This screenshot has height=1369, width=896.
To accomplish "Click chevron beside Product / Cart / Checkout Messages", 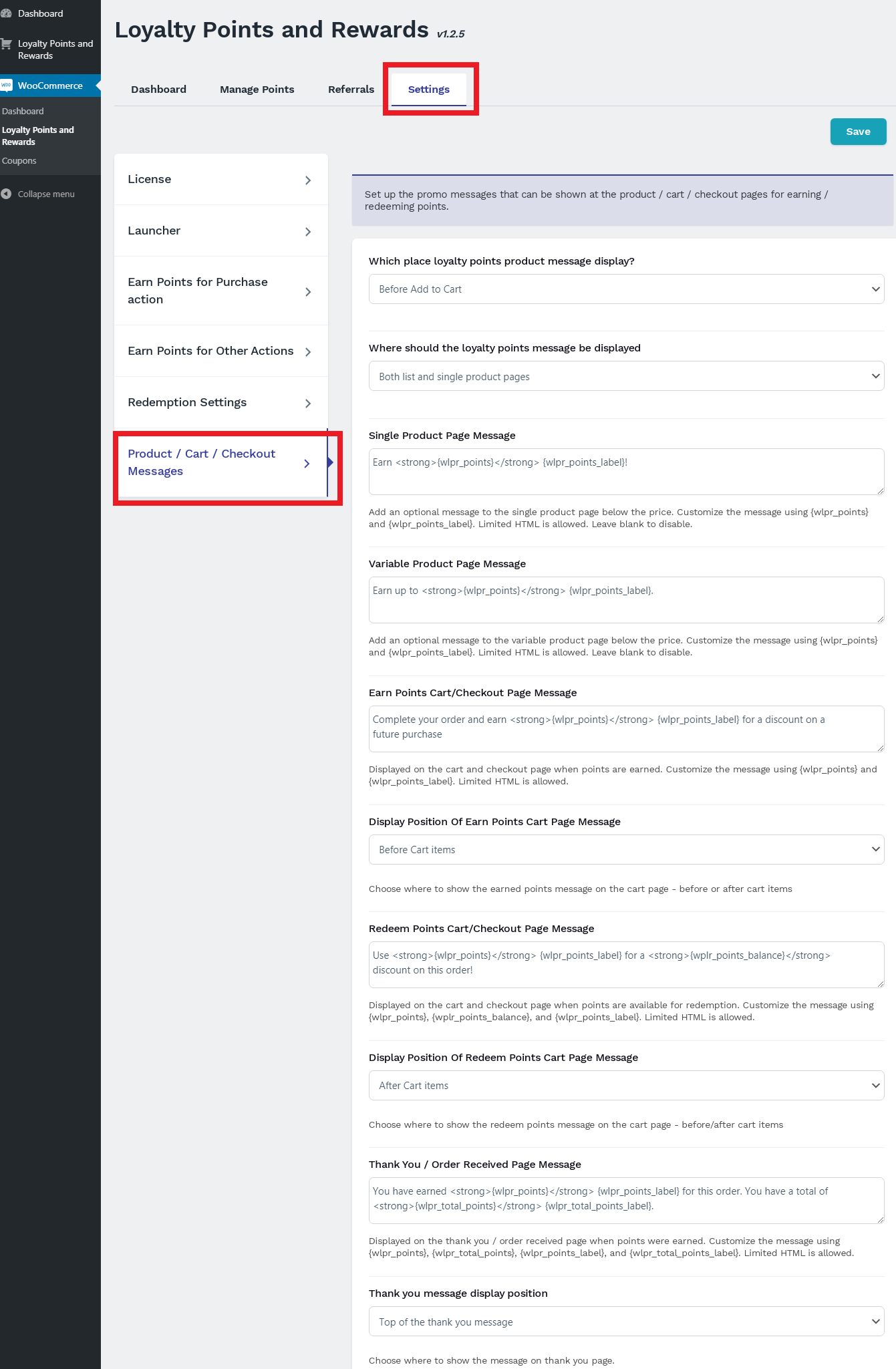I will pos(307,463).
